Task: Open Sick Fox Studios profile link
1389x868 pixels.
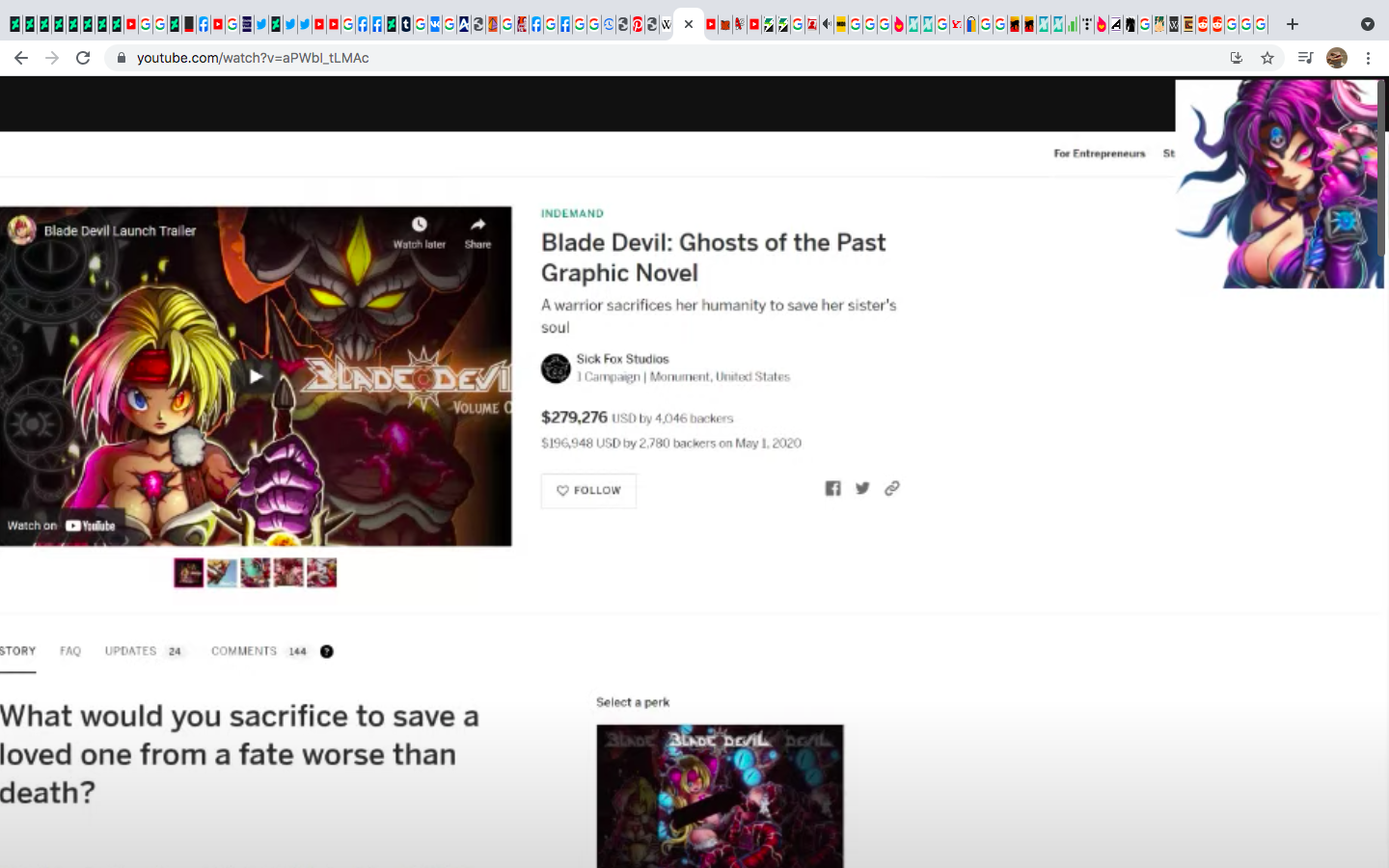Action: 622,359
